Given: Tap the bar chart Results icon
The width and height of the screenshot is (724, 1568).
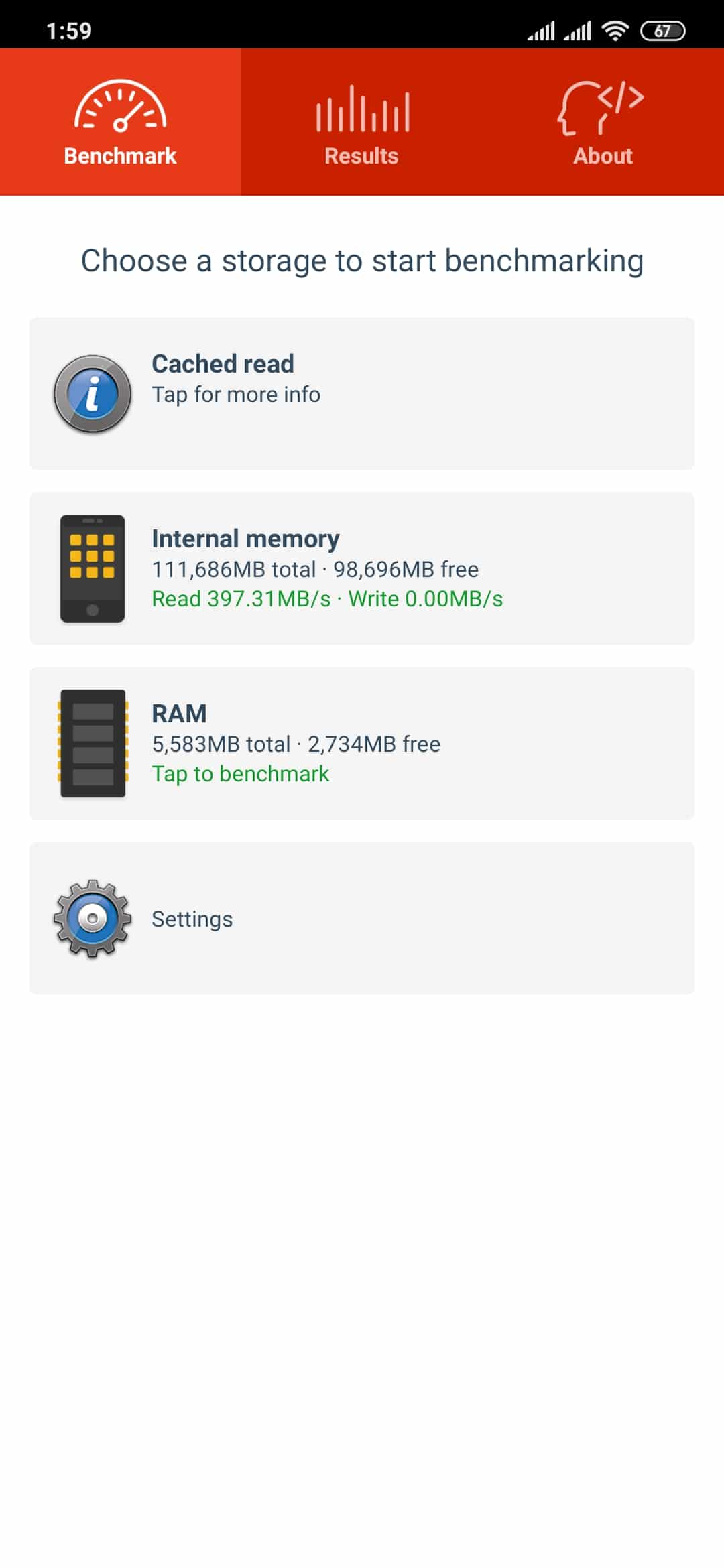Looking at the screenshot, I should coord(363,109).
